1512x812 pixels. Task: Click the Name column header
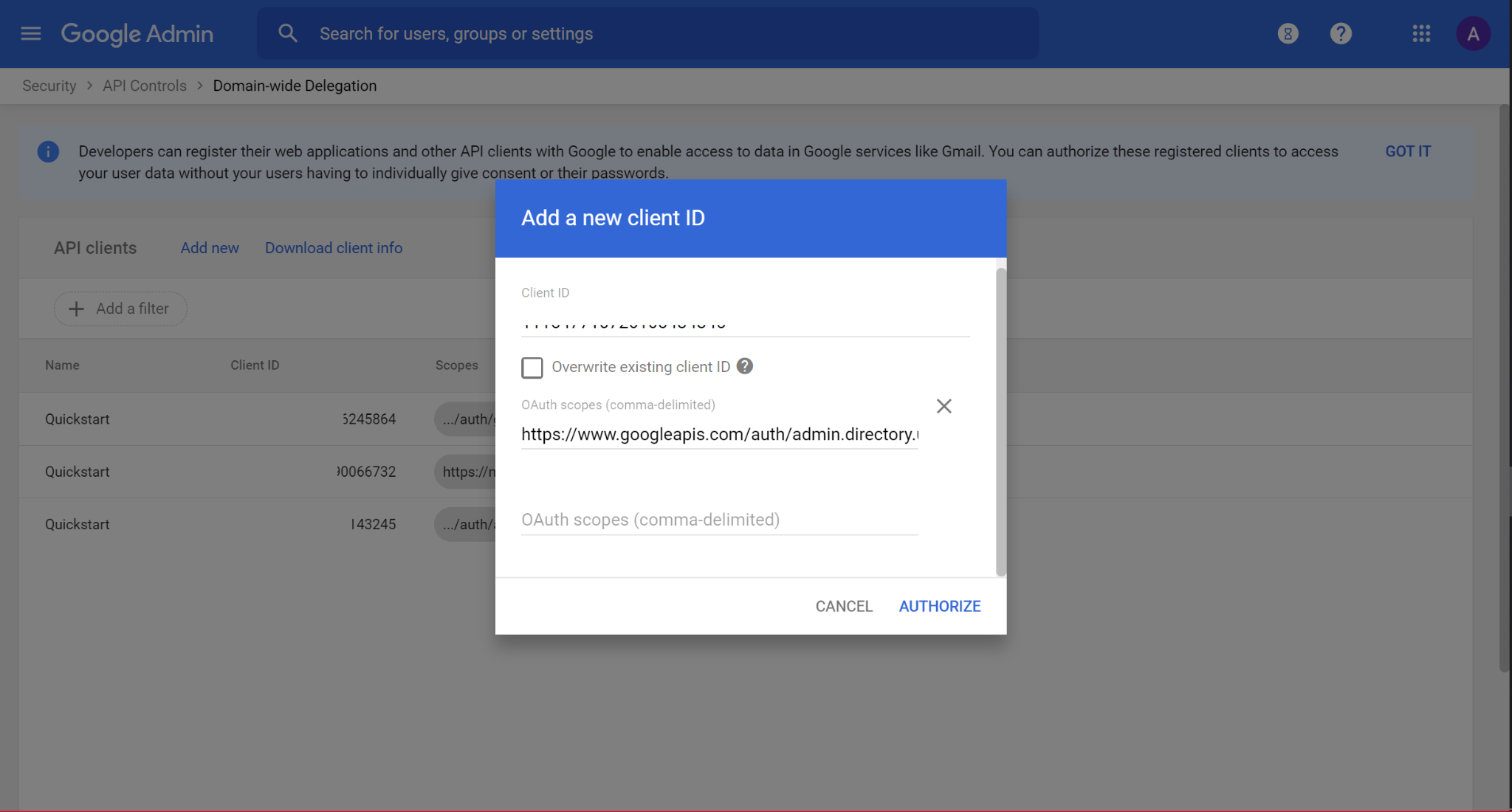pyautogui.click(x=62, y=365)
